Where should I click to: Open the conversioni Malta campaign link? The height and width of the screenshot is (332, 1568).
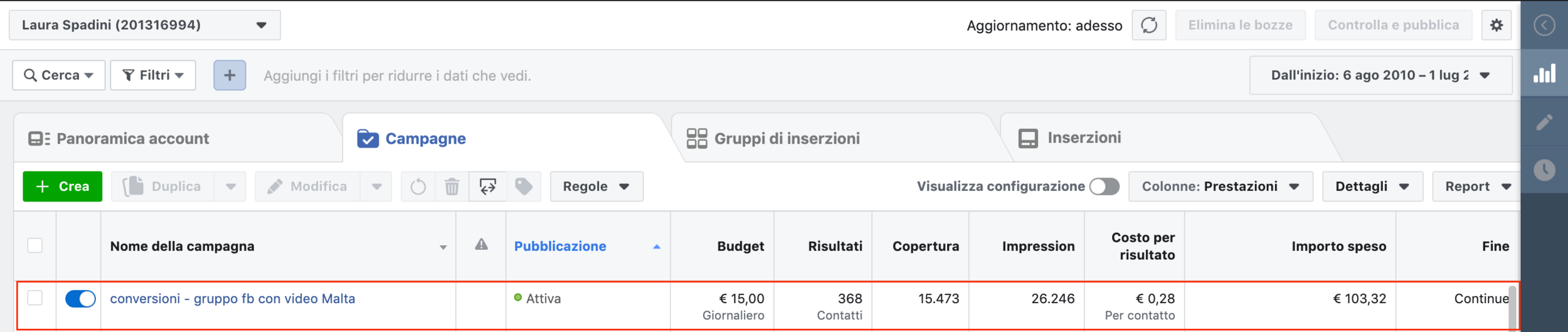point(232,299)
